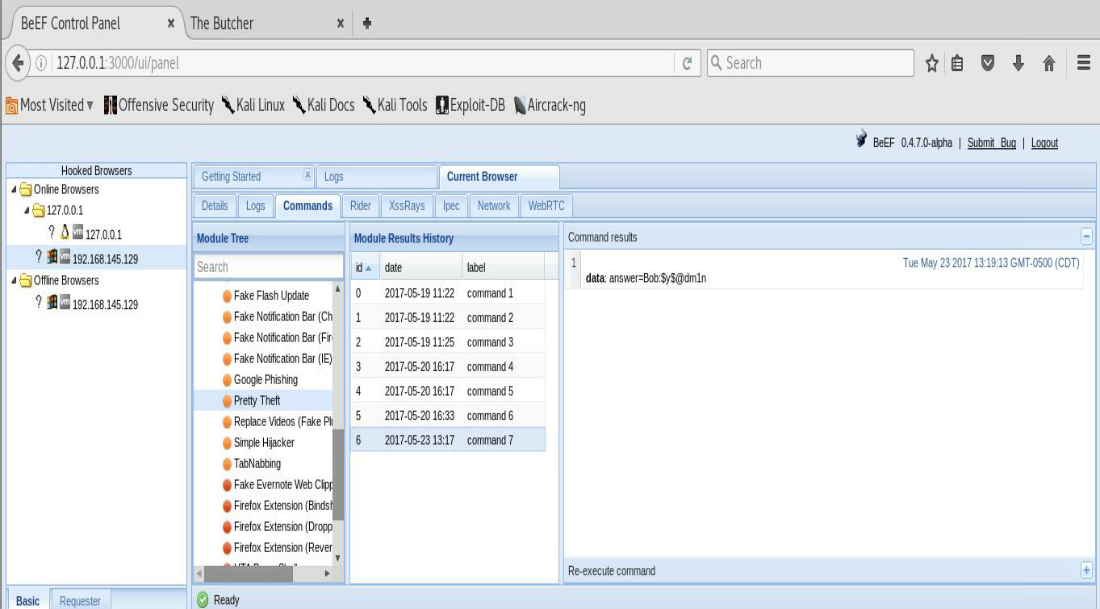Collapse the Command results panel
The height and width of the screenshot is (609, 1100).
(x=1086, y=236)
